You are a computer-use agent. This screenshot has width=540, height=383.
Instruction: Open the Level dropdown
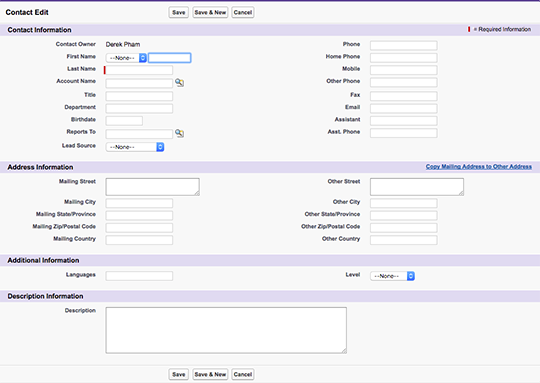pyautogui.click(x=393, y=276)
